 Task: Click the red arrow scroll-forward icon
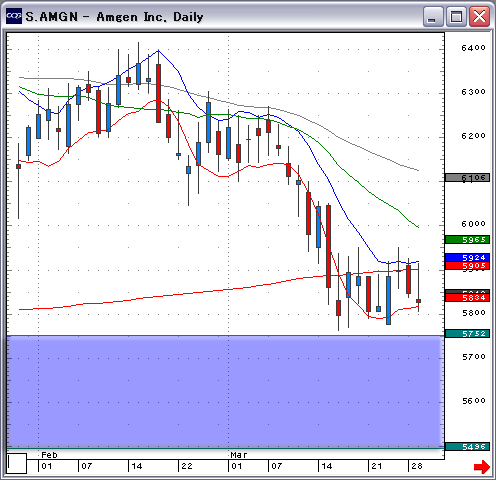click(x=482, y=467)
